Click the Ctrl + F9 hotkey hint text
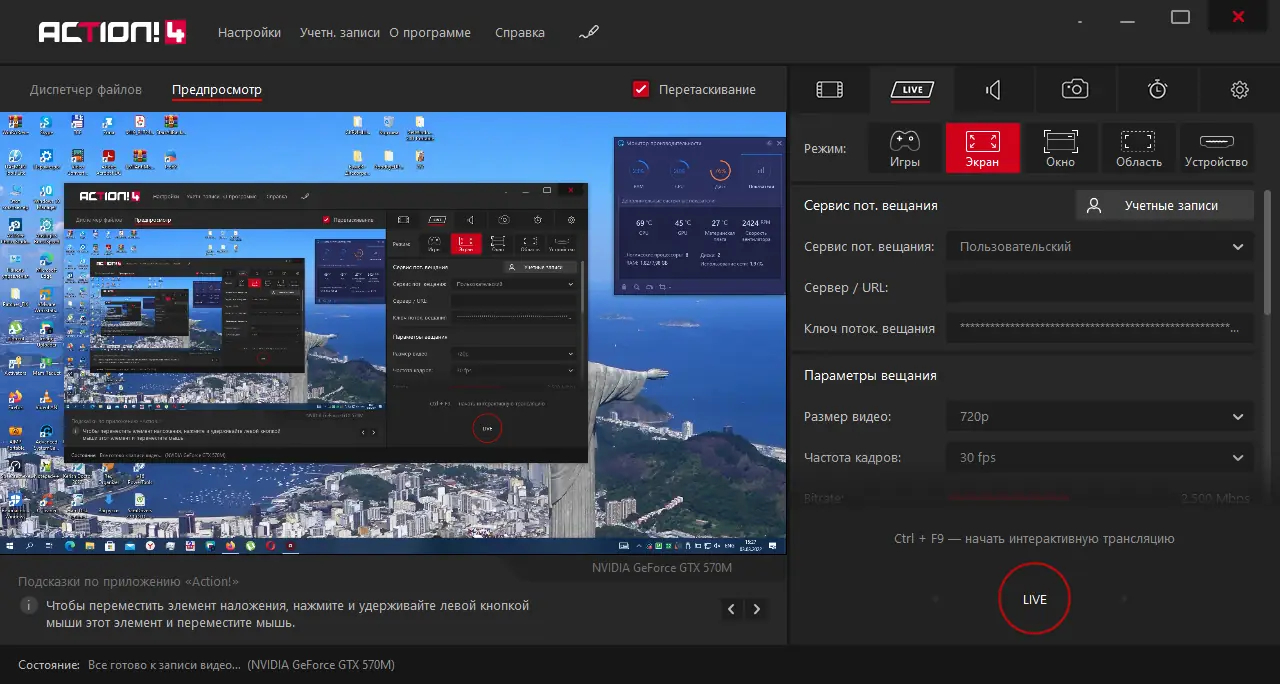Viewport: 1280px width, 684px height. click(x=1034, y=538)
